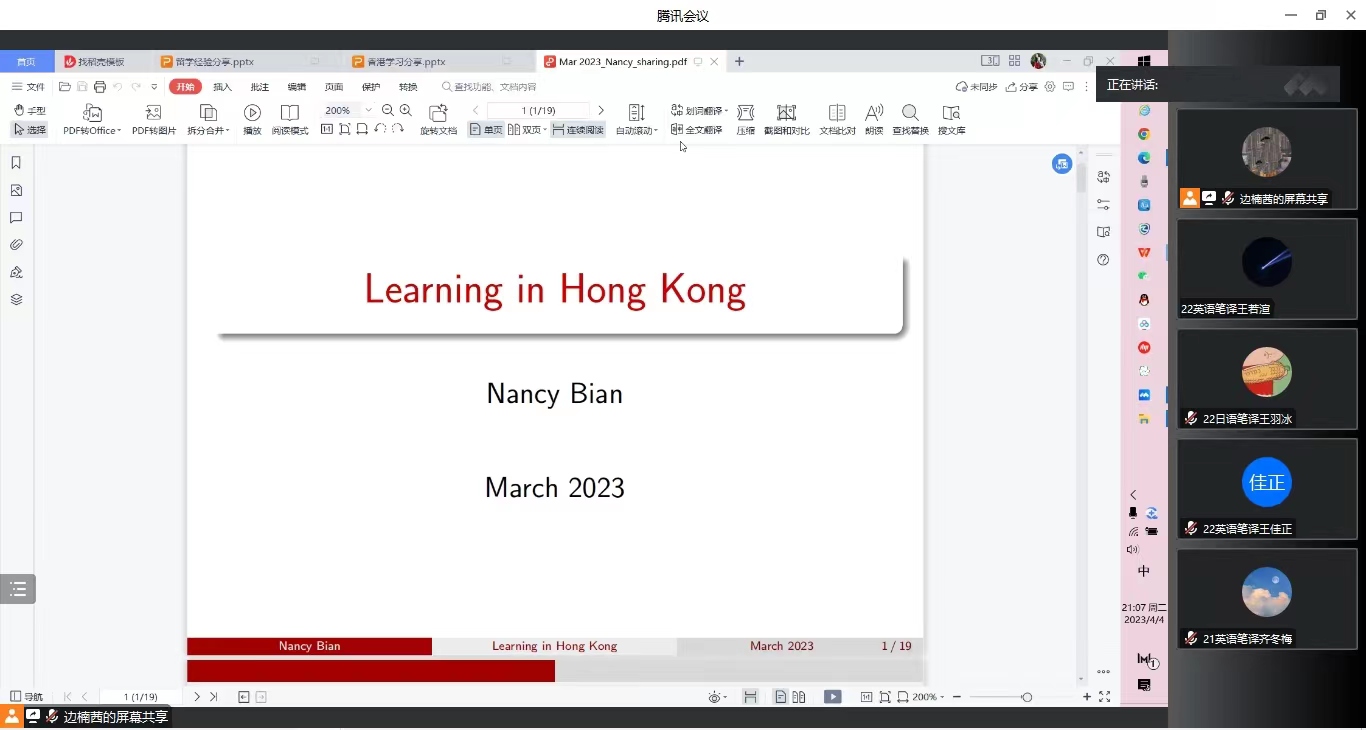Viewport: 1366px width, 730px height.
Task: Toggle 单页 single page view
Action: click(486, 130)
